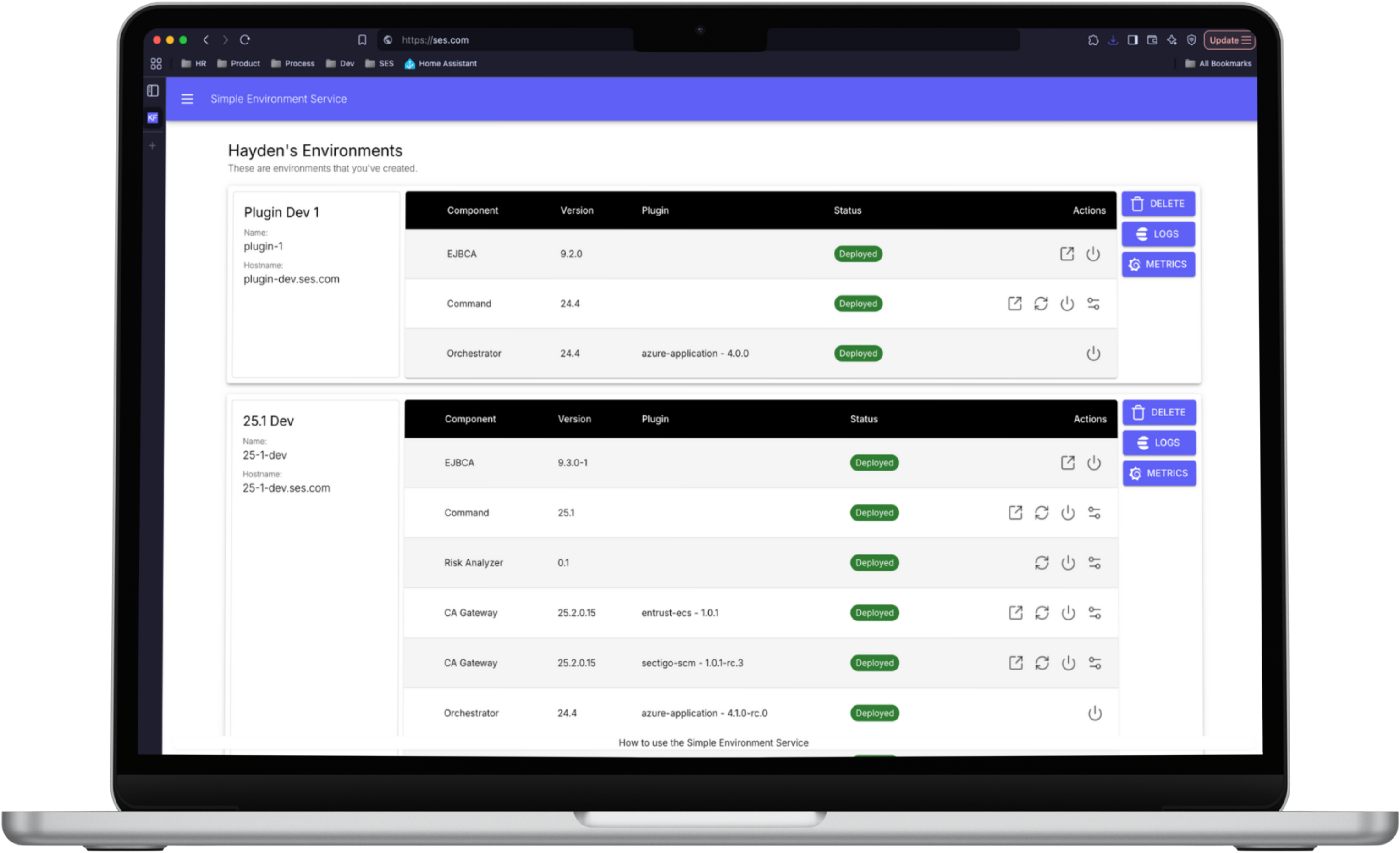Viewport: 1400px width, 853px height.
Task: Open settings for sectigo-scm CA Gateway
Action: pyautogui.click(x=1094, y=663)
